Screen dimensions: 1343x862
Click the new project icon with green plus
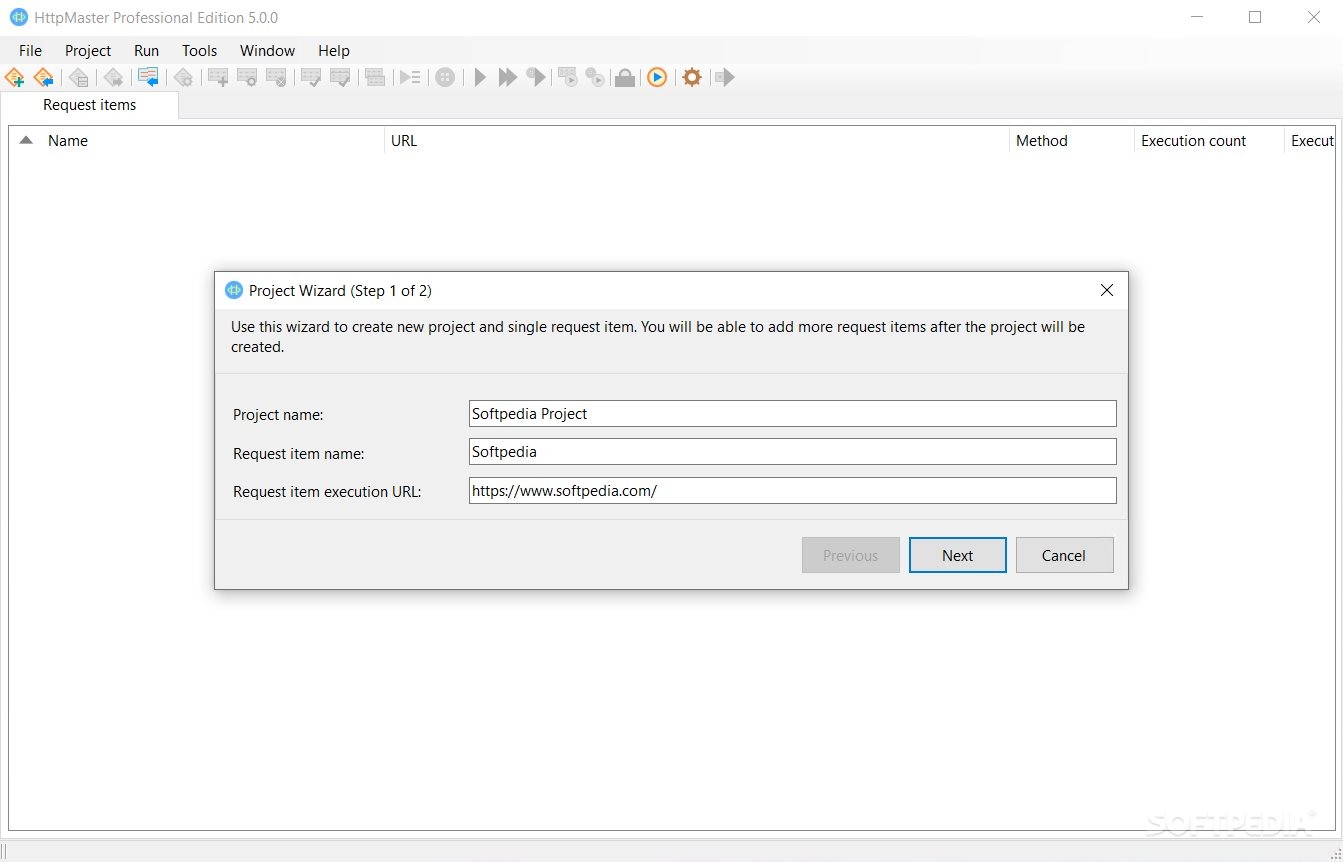[x=15, y=77]
